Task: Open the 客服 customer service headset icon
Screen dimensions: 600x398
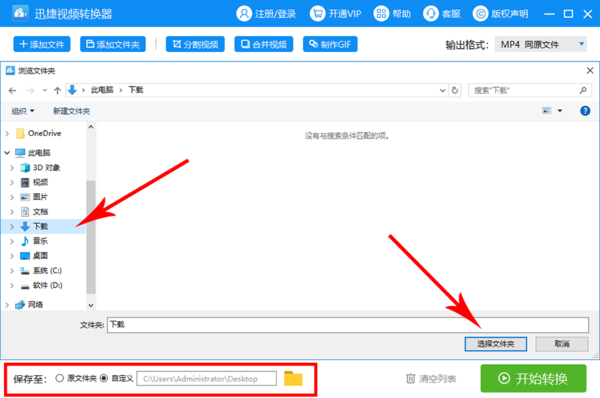Action: pos(430,14)
